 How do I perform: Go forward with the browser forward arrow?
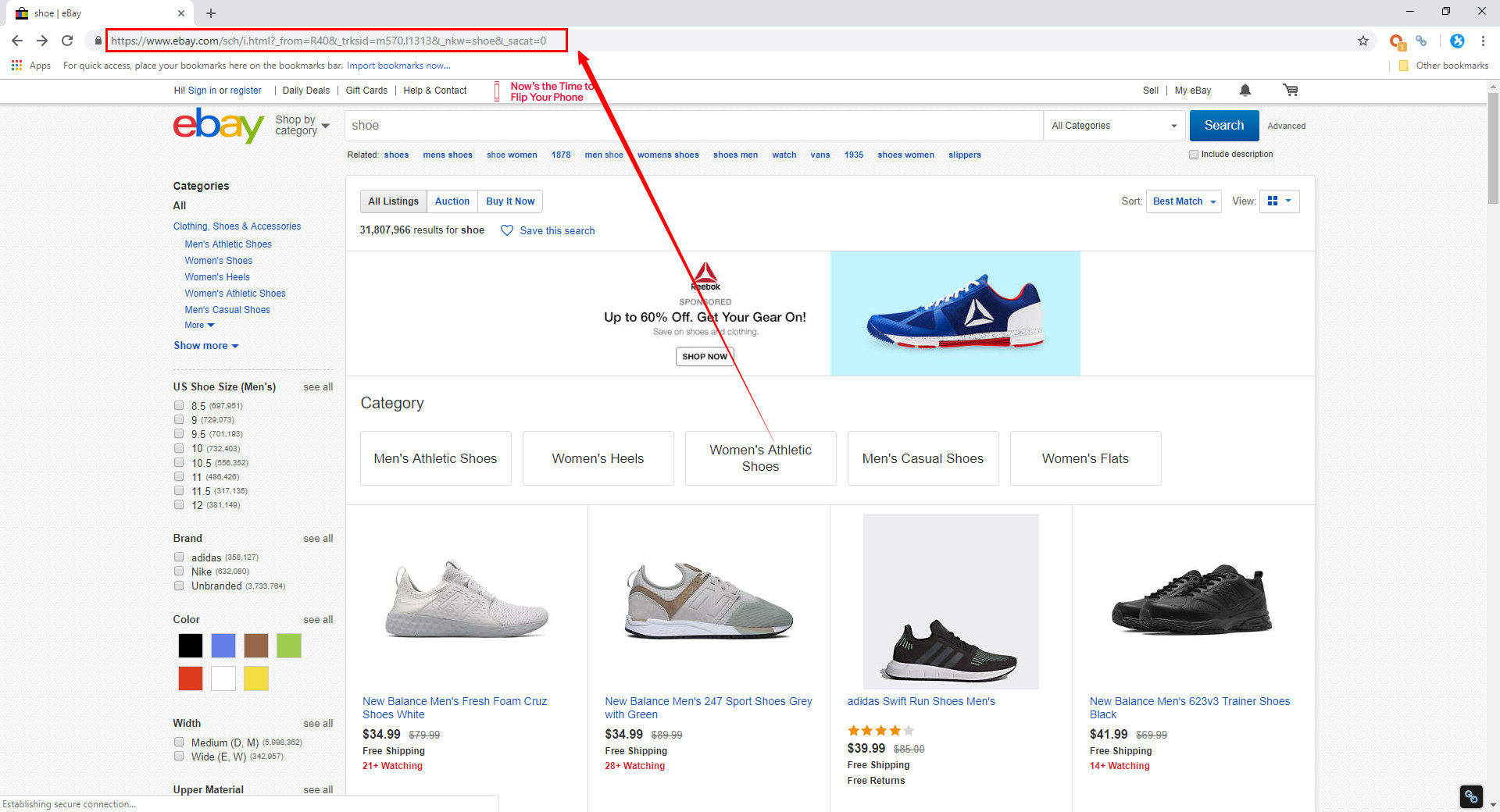point(42,41)
